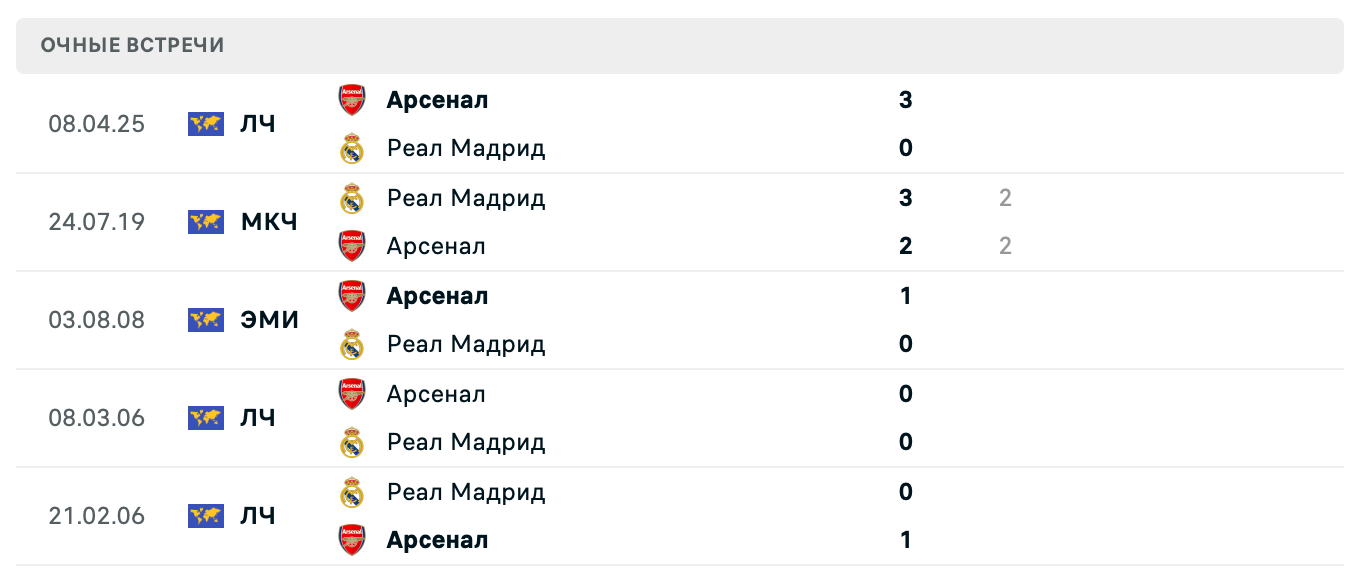Click Arsenal crest in 21.02.06 match

(352, 540)
